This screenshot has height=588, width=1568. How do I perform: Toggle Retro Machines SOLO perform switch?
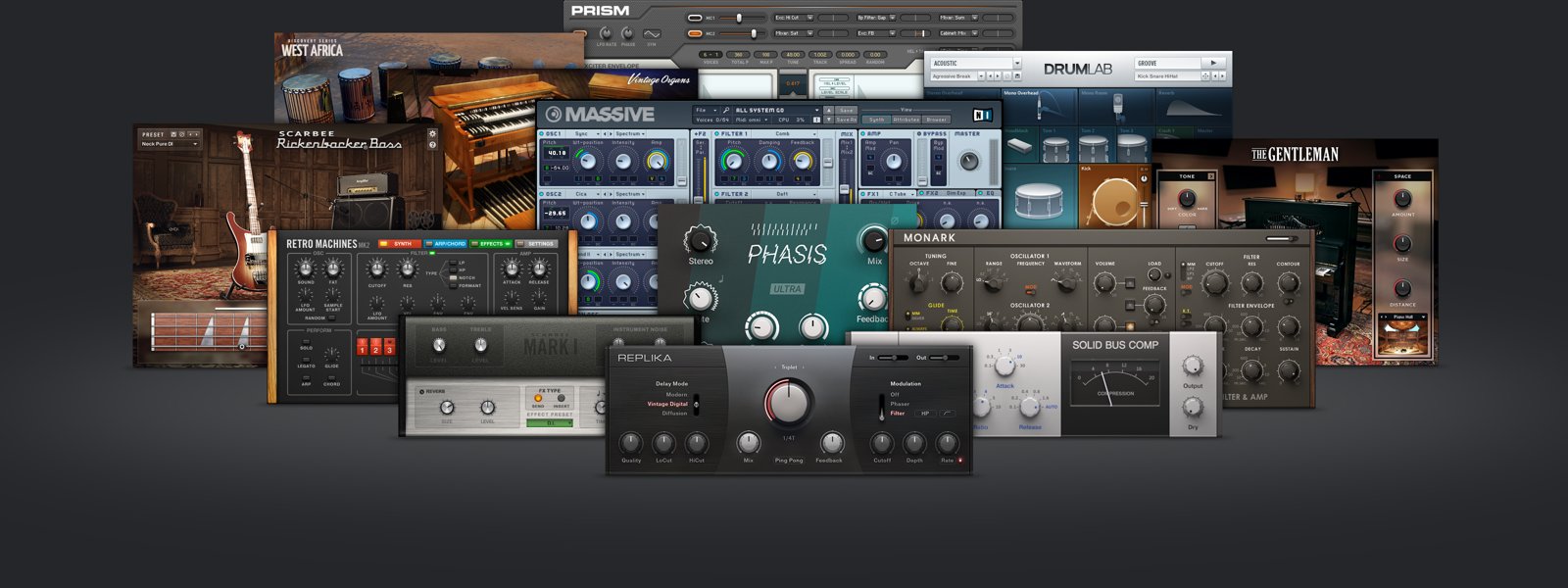[x=306, y=342]
